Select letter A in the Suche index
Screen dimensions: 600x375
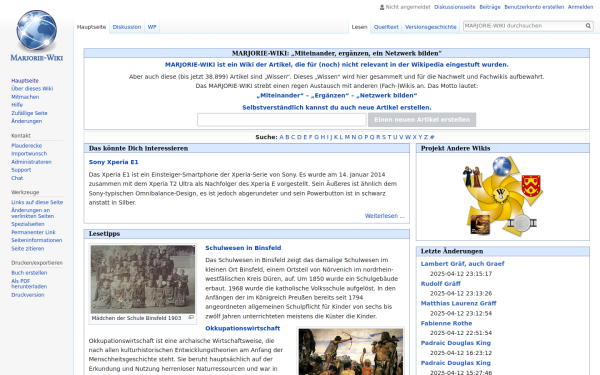281,137
